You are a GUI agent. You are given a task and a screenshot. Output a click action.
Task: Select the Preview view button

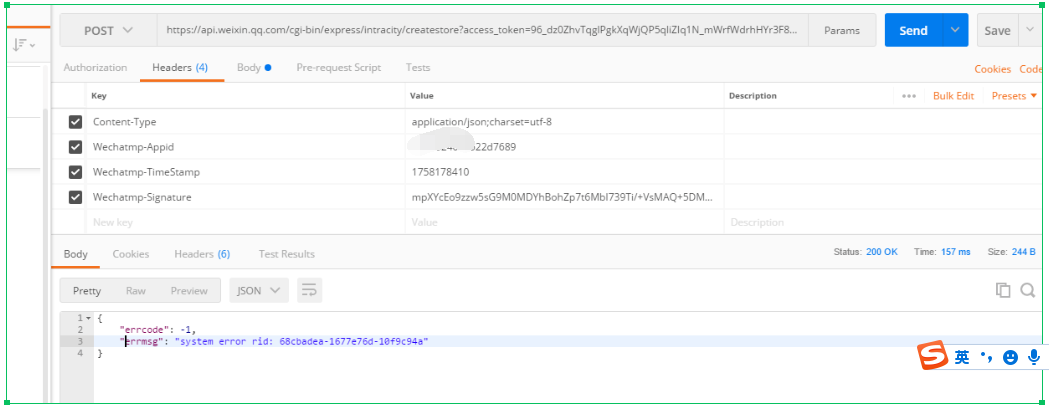189,291
